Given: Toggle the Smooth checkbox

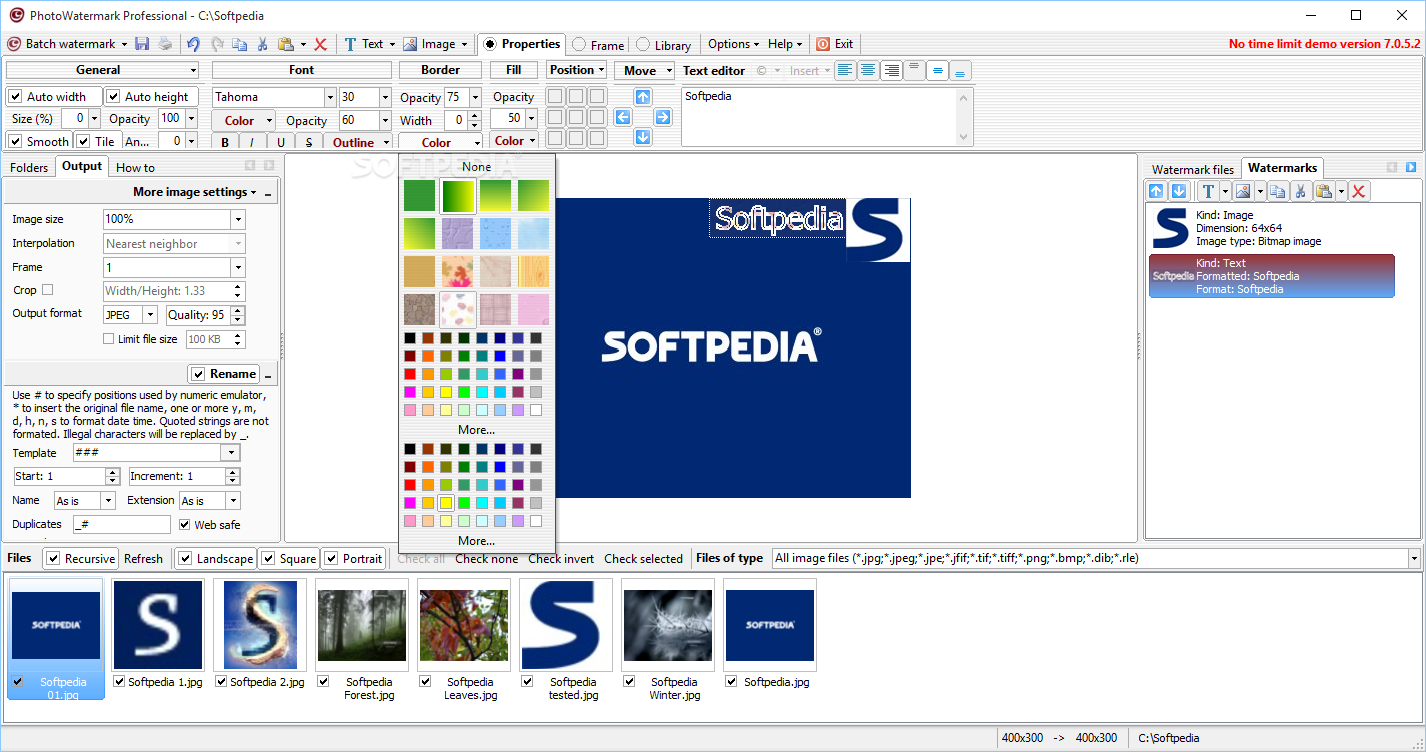Looking at the screenshot, I should tap(15, 141).
